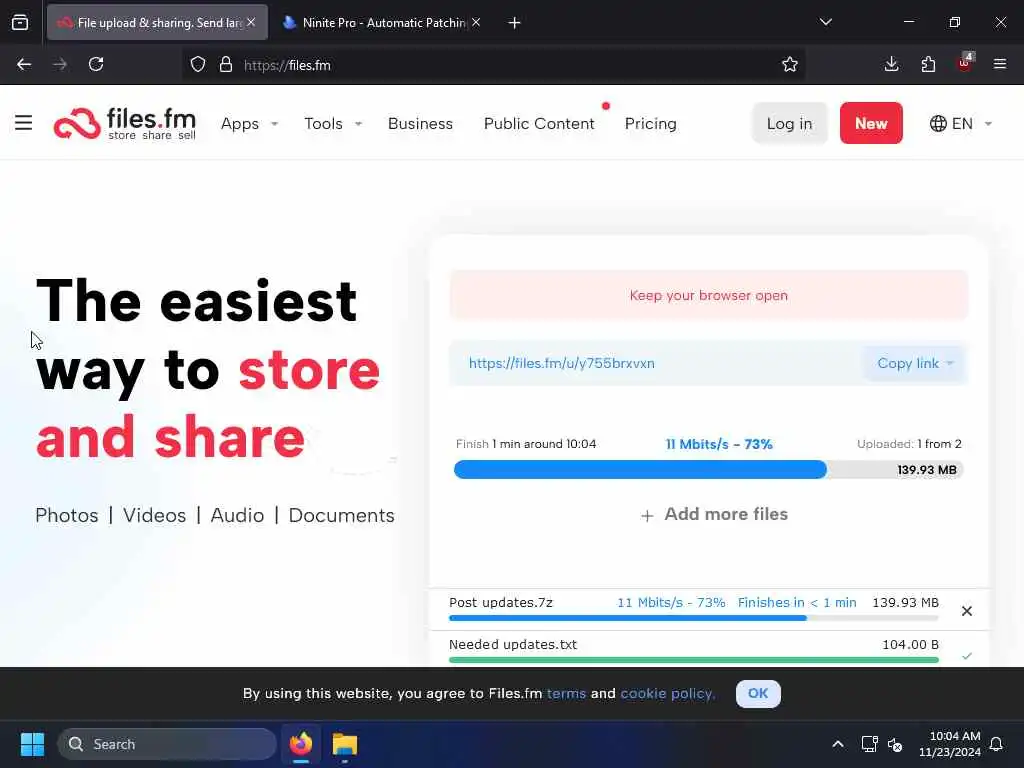This screenshot has width=1024, height=768.
Task: Expand the list all tabs chevron
Action: pyautogui.click(x=825, y=22)
